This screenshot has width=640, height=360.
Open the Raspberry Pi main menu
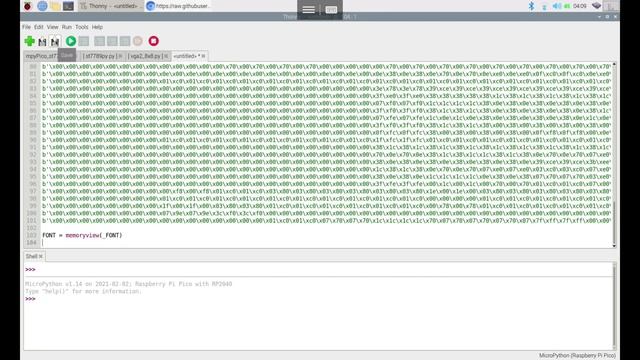pos(28,6)
